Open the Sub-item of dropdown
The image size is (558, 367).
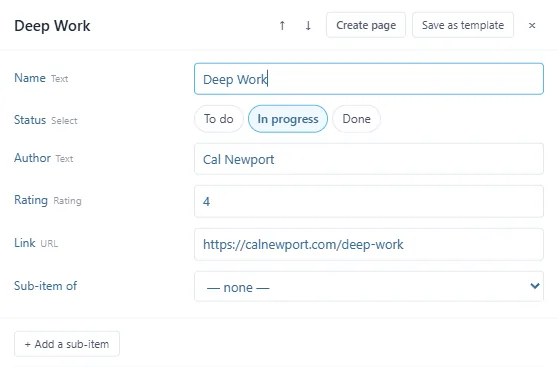369,287
